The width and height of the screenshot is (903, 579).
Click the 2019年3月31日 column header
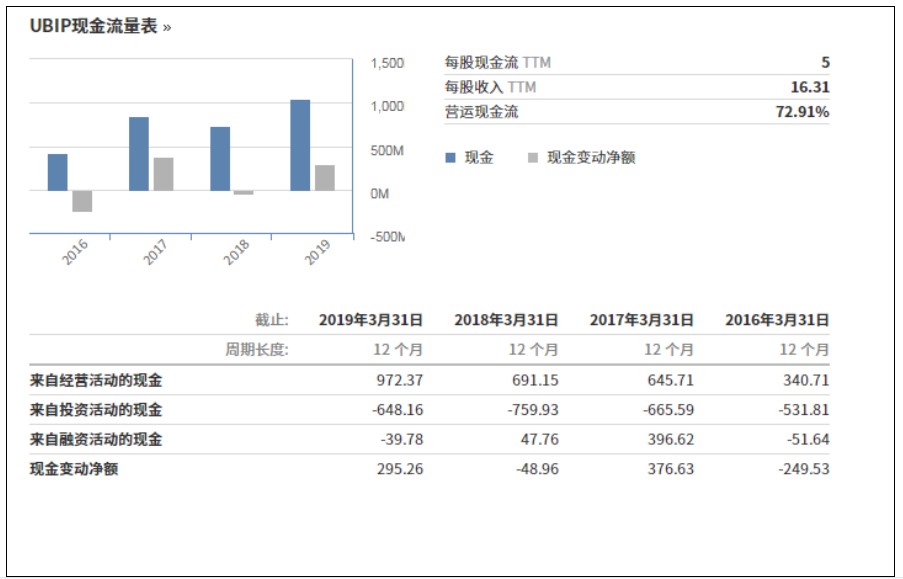coord(371,320)
